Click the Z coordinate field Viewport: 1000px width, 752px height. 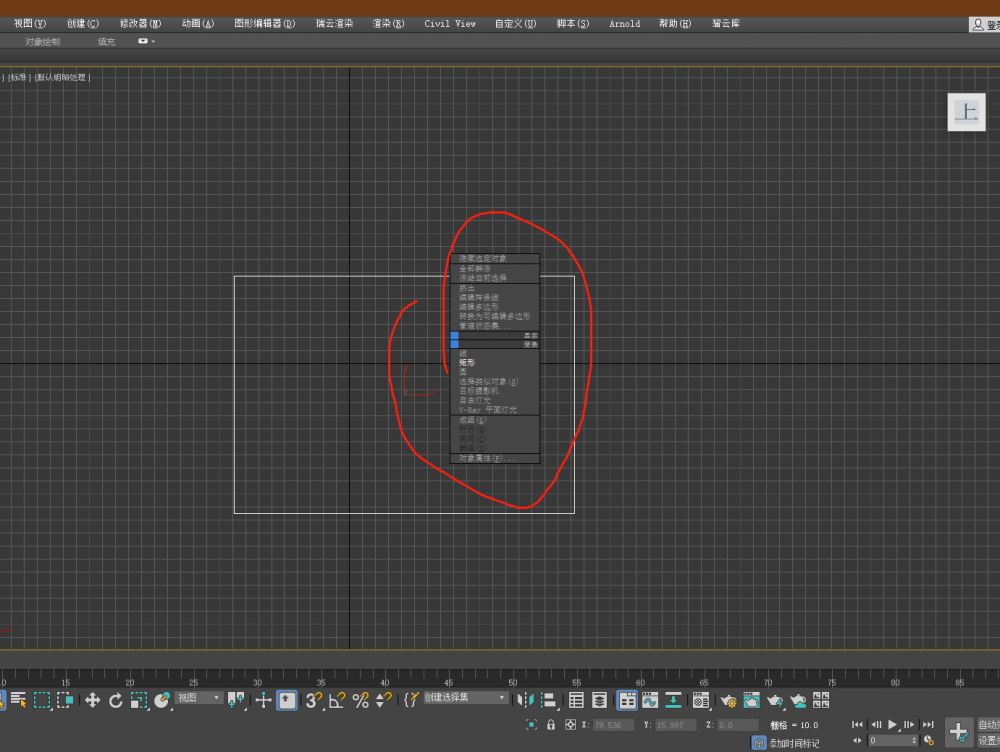pyautogui.click(x=738, y=725)
